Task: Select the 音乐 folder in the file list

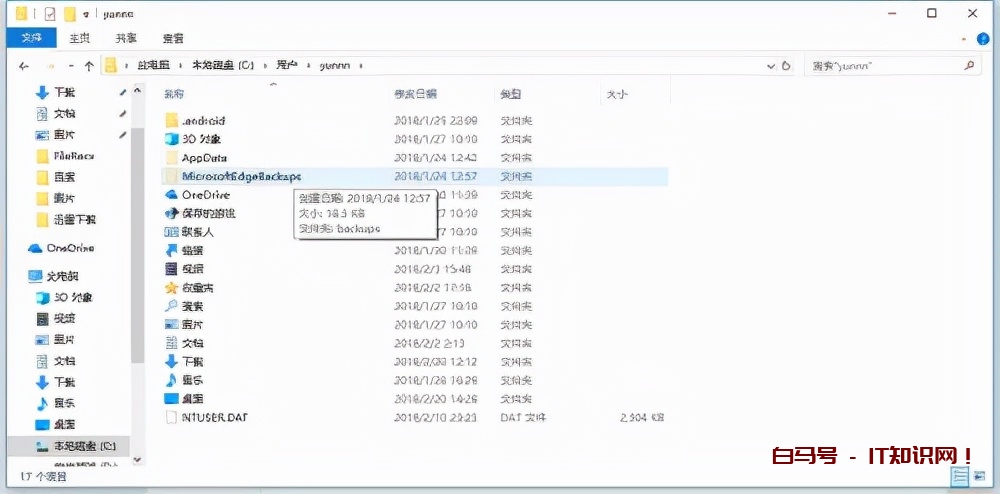Action: tap(184, 380)
